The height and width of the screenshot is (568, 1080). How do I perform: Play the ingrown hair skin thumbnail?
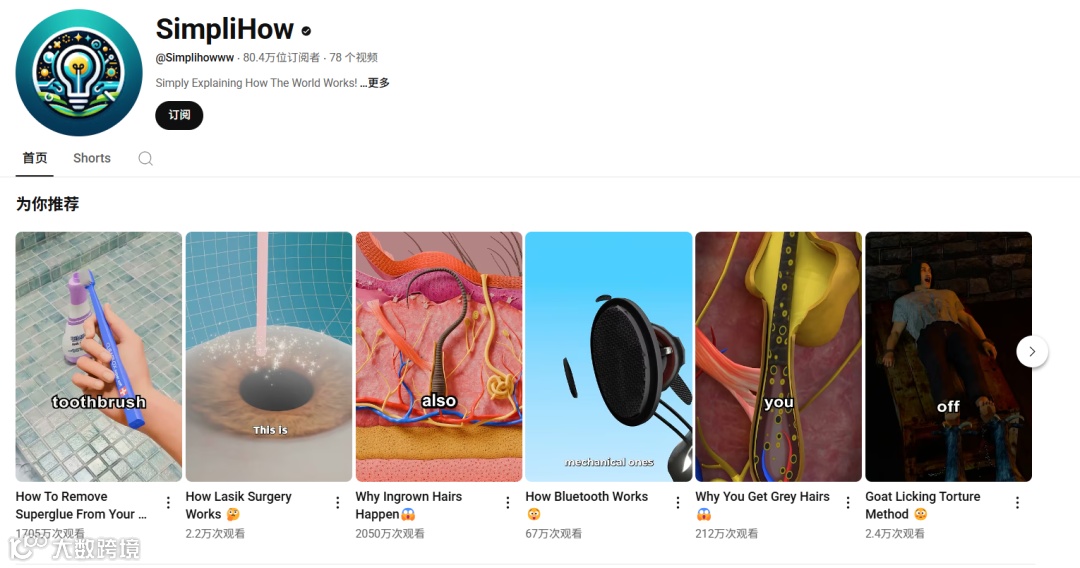[x=439, y=357]
